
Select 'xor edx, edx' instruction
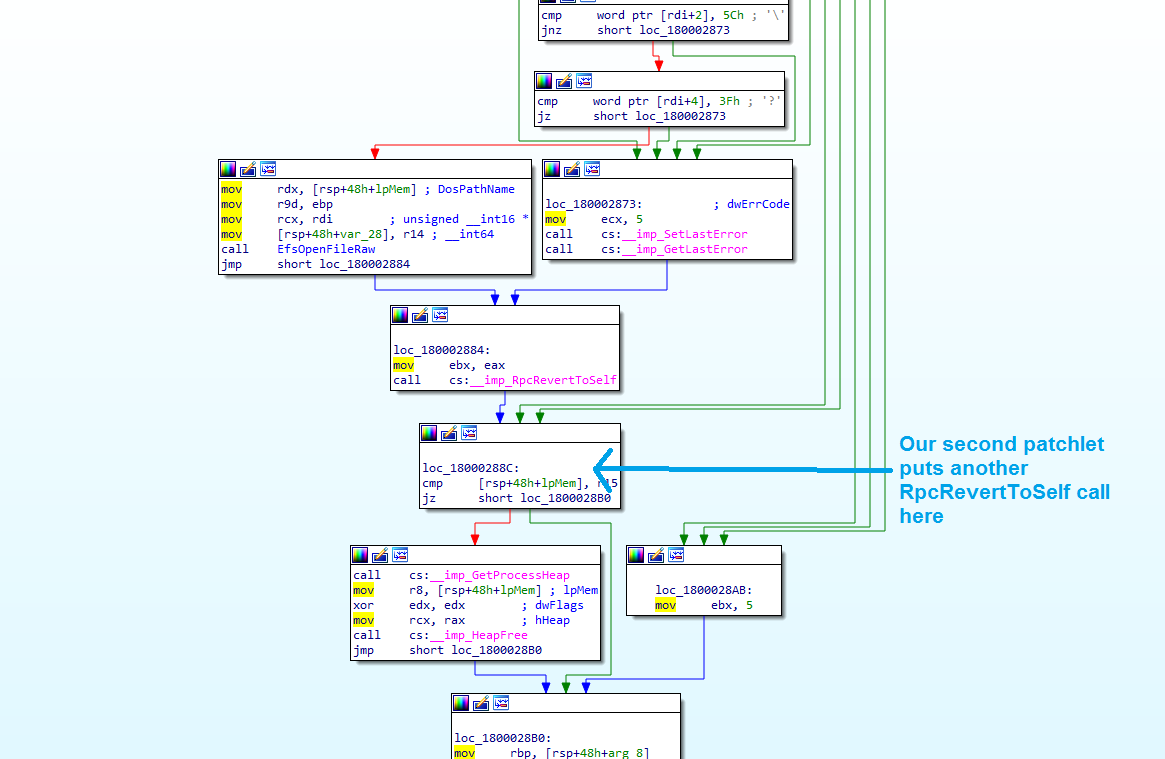[409, 605]
